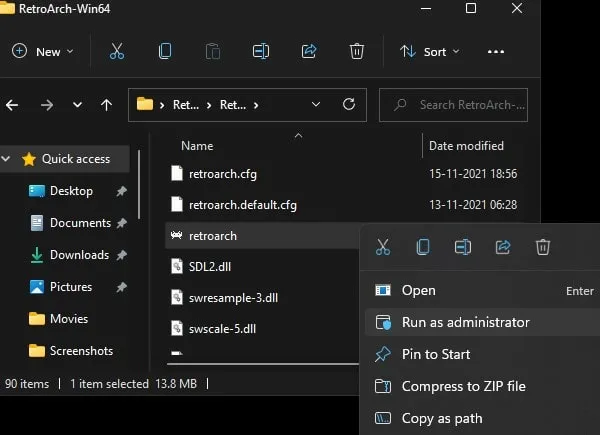
Task: Select the swresample-3.dll file
Action: click(233, 298)
